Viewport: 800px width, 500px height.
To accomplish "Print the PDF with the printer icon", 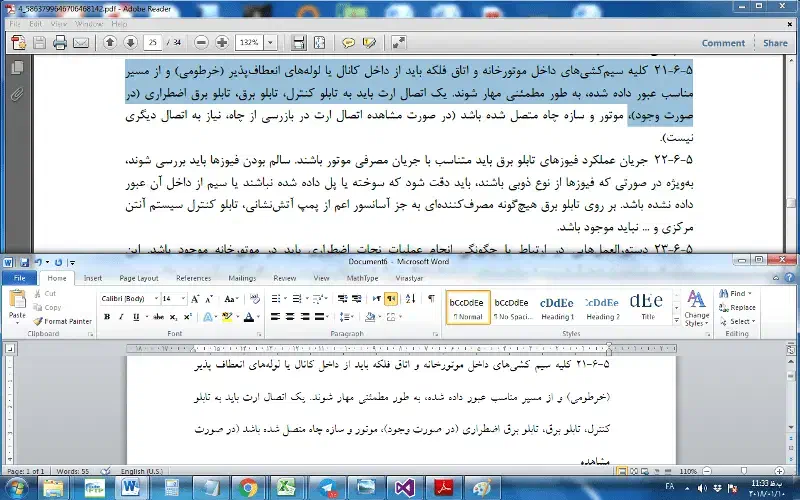I will point(60,43).
